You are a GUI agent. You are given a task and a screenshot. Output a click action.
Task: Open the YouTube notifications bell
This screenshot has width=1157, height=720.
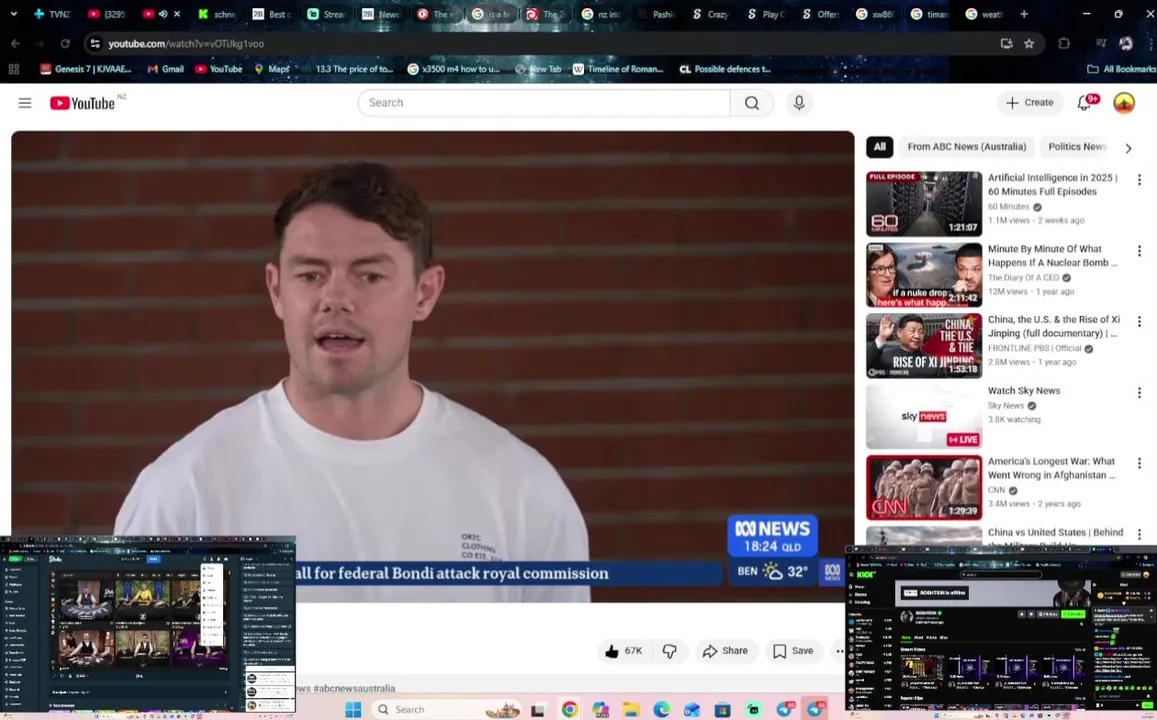[1085, 103]
